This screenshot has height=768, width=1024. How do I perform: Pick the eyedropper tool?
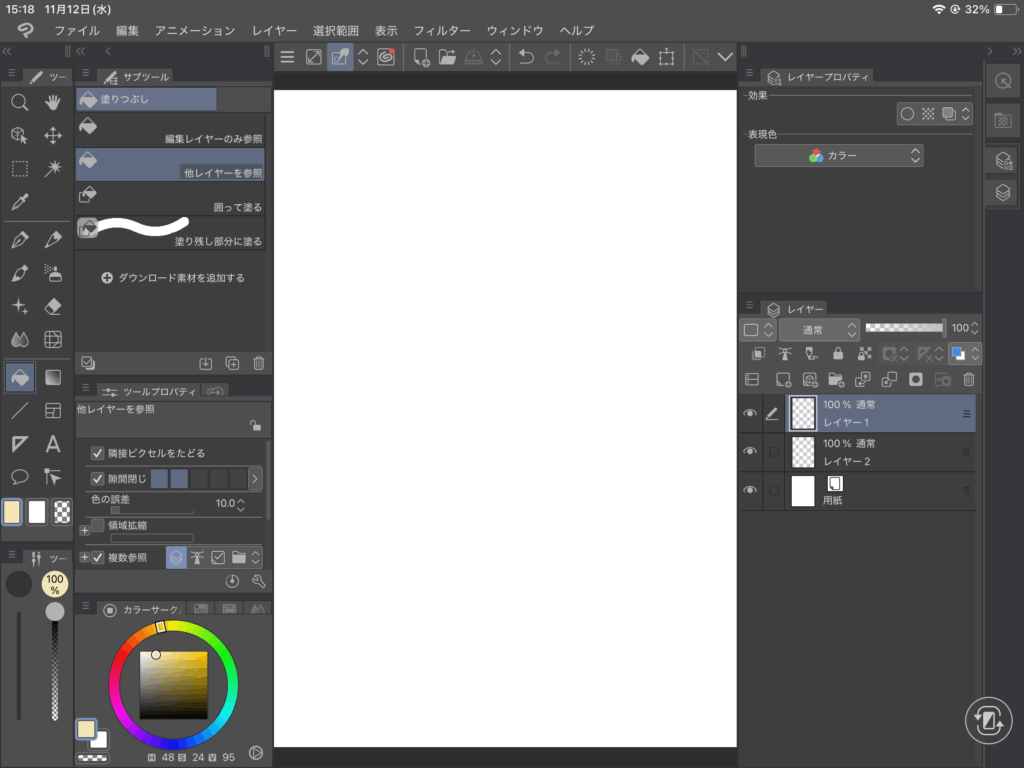pyautogui.click(x=19, y=202)
